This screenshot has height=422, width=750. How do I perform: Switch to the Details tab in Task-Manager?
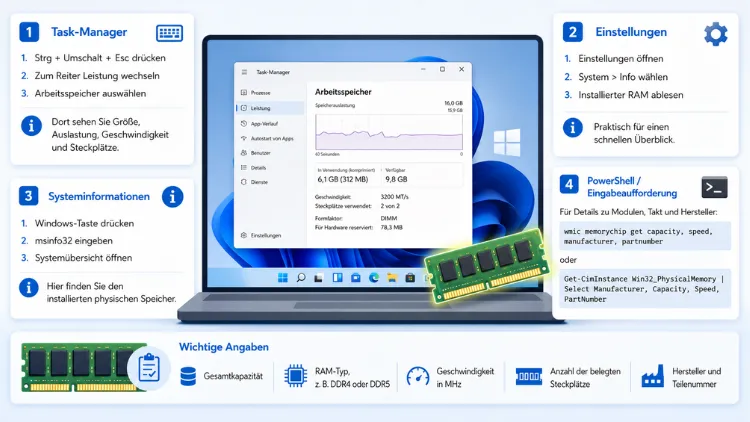[x=254, y=168]
